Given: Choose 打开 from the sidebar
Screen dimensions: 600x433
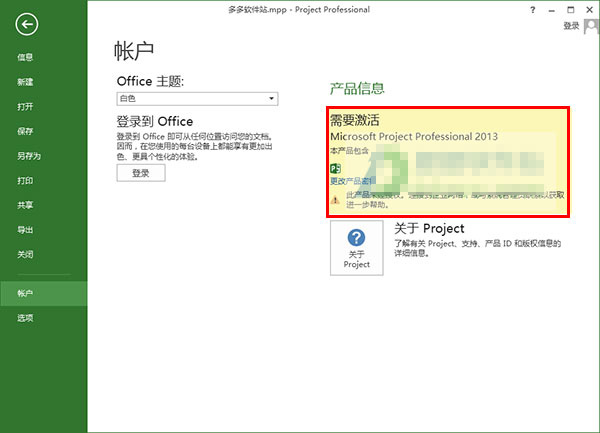Looking at the screenshot, I should (x=25, y=107).
